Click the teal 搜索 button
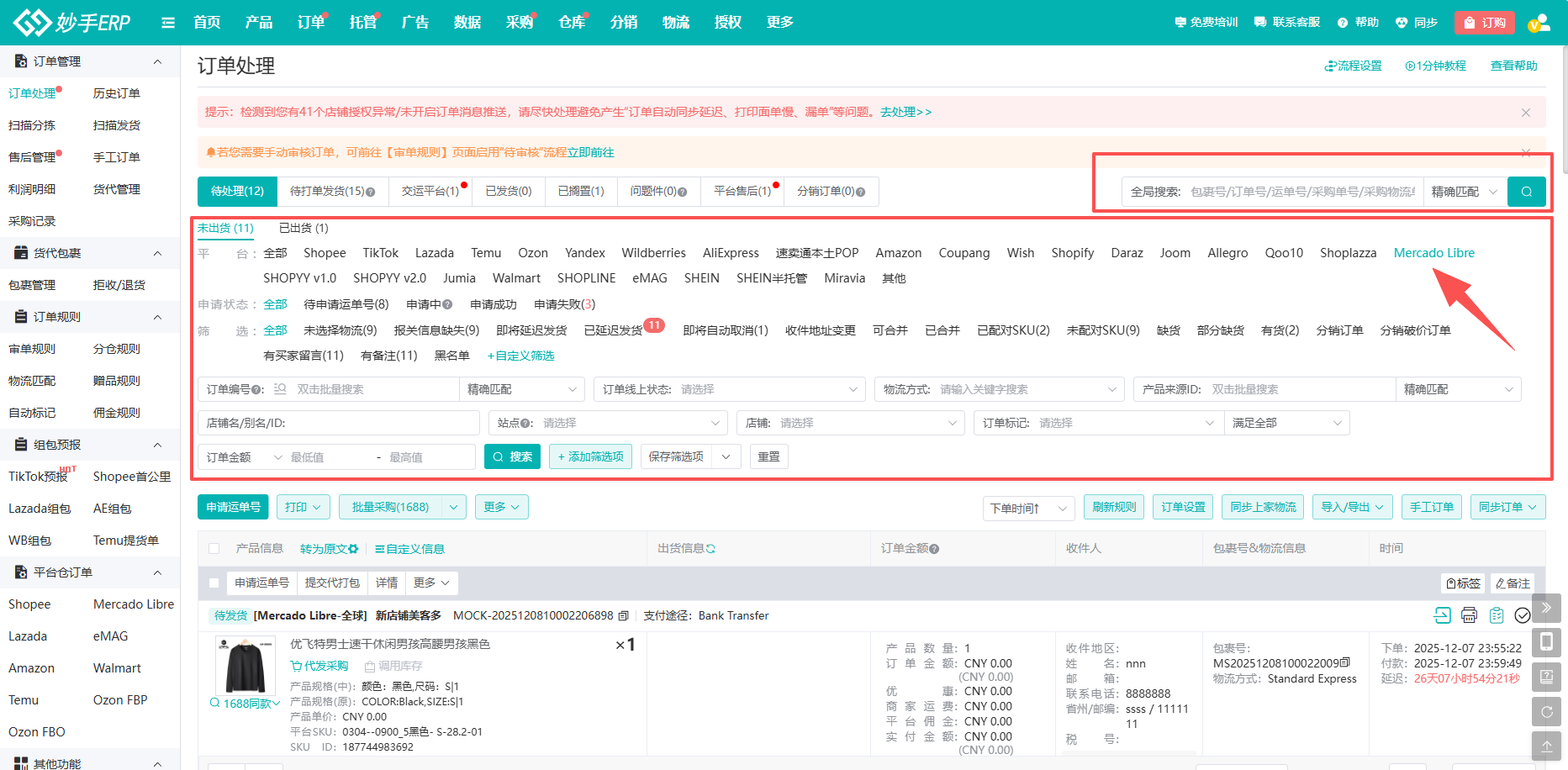 pos(512,456)
